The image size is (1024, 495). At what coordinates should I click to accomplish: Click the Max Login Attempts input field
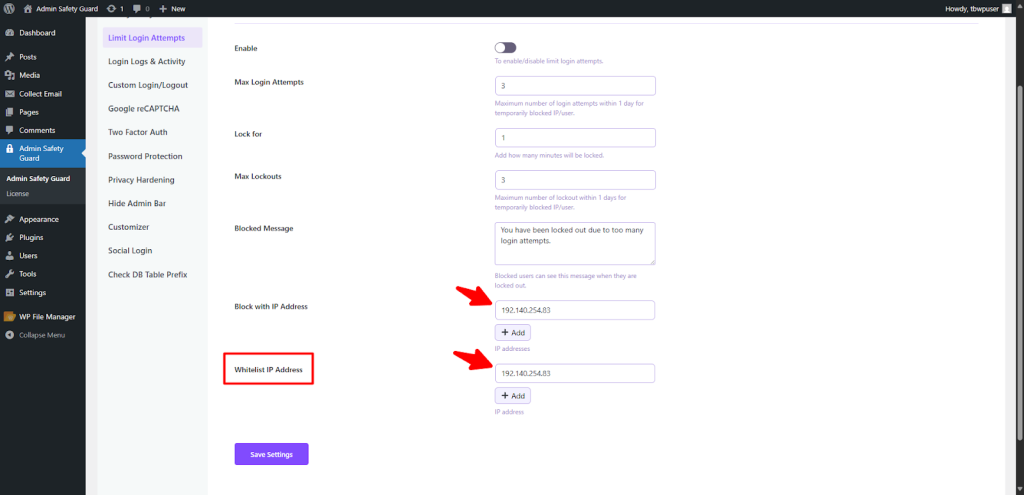(x=575, y=86)
